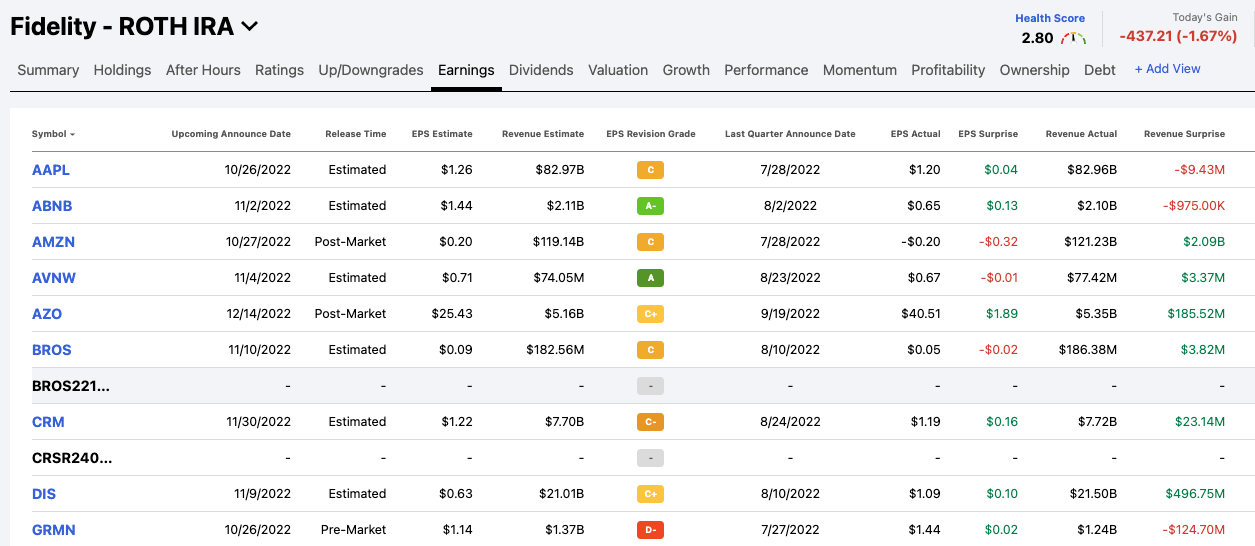Open the After Hours tab
Screen dimensions: 1255x546
tap(203, 70)
